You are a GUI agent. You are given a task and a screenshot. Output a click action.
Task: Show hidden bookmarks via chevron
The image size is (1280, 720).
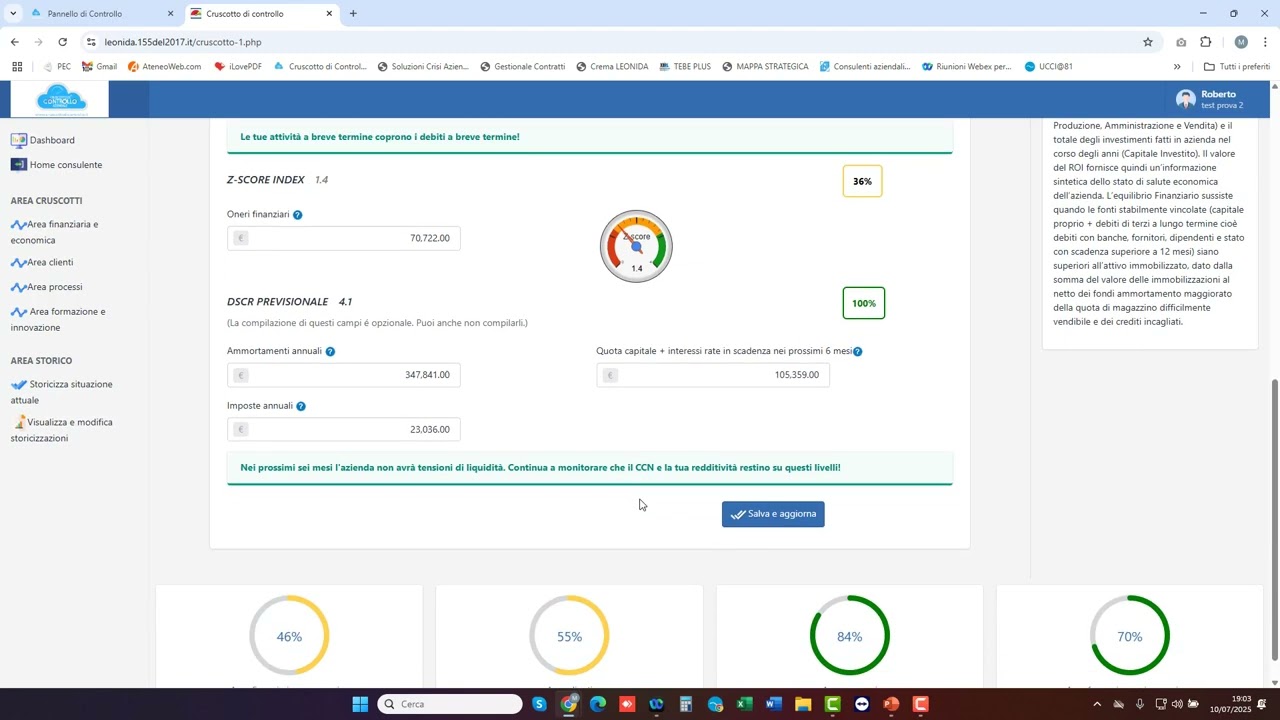click(x=1177, y=67)
